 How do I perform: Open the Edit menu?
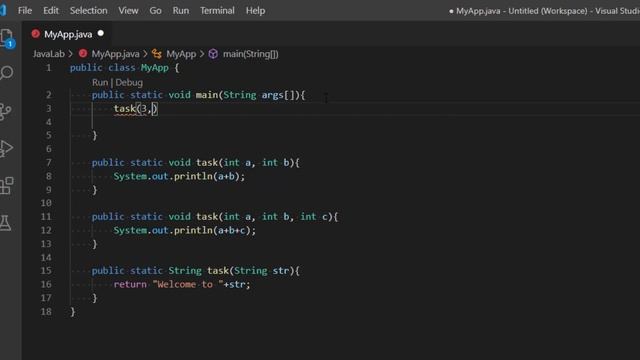point(51,11)
